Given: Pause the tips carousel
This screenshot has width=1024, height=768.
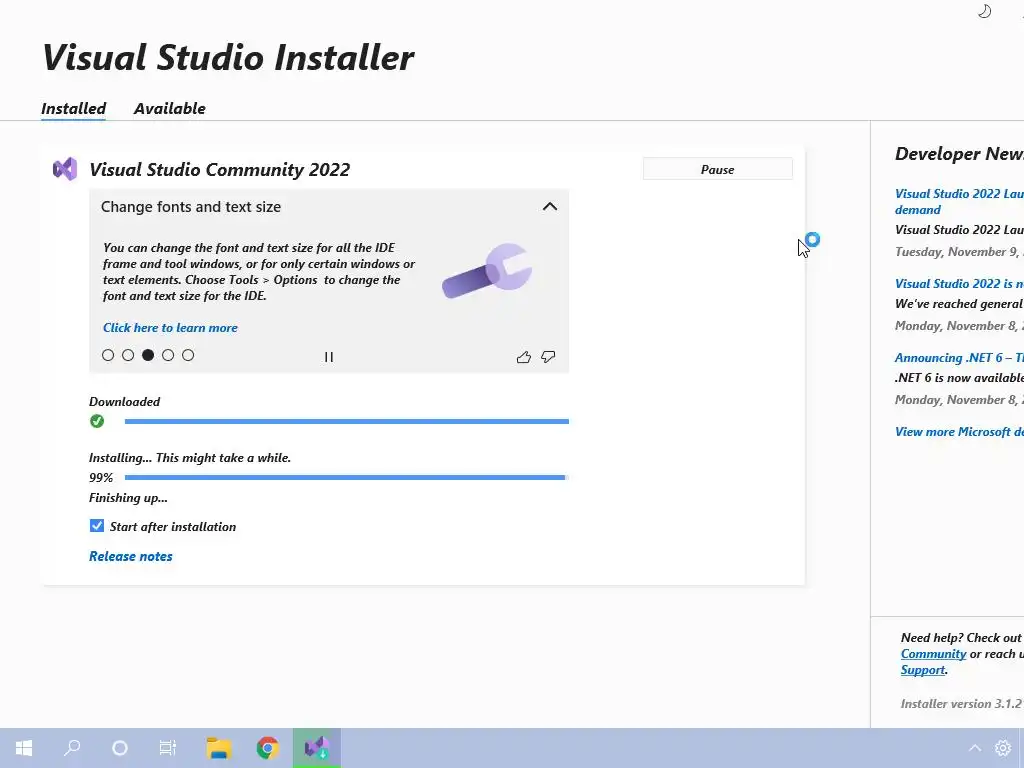Looking at the screenshot, I should (328, 357).
